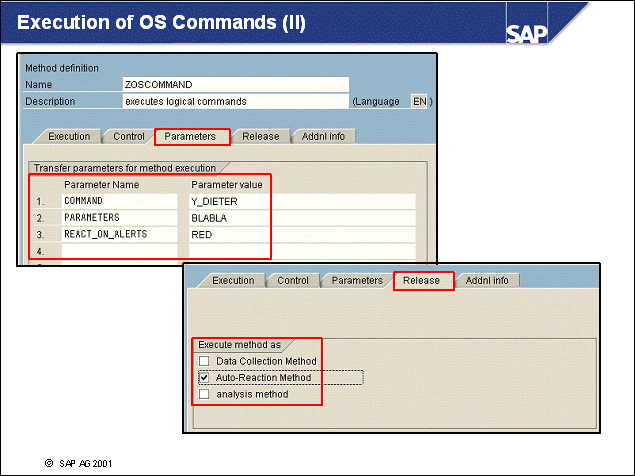Screen dimensions: 635x476
Task: Tick the analysis method checkbox
Action: (x=205, y=395)
